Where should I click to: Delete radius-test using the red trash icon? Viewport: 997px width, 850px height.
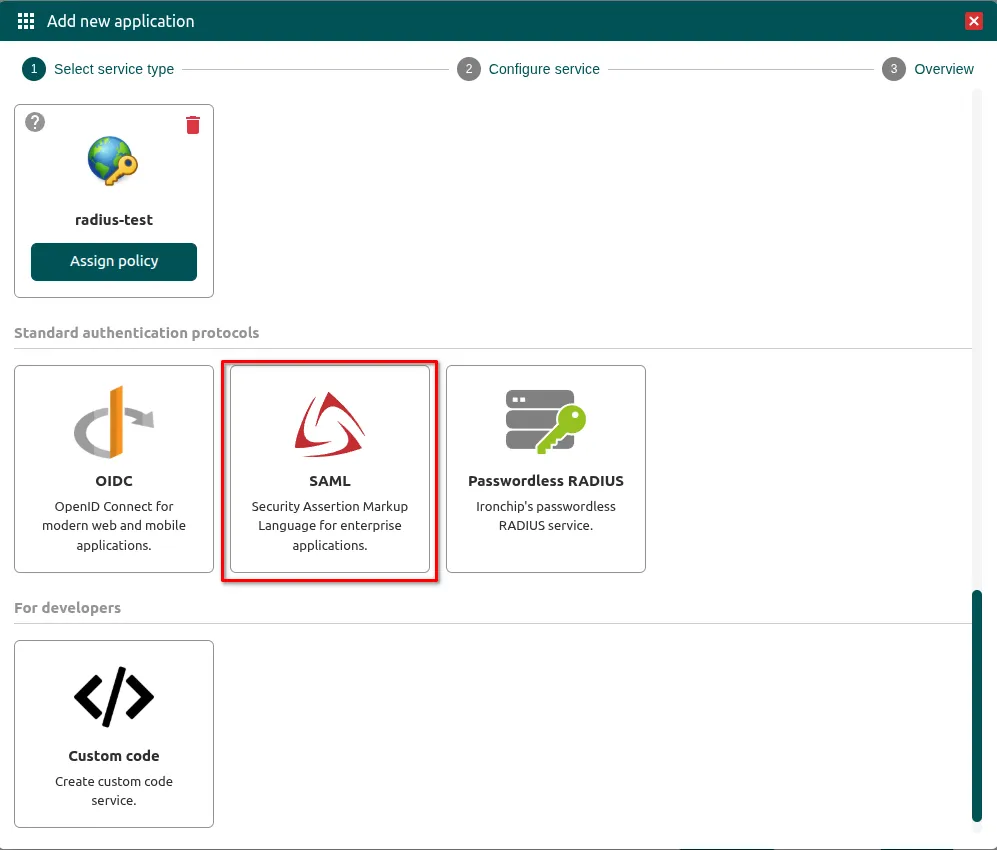(x=193, y=125)
